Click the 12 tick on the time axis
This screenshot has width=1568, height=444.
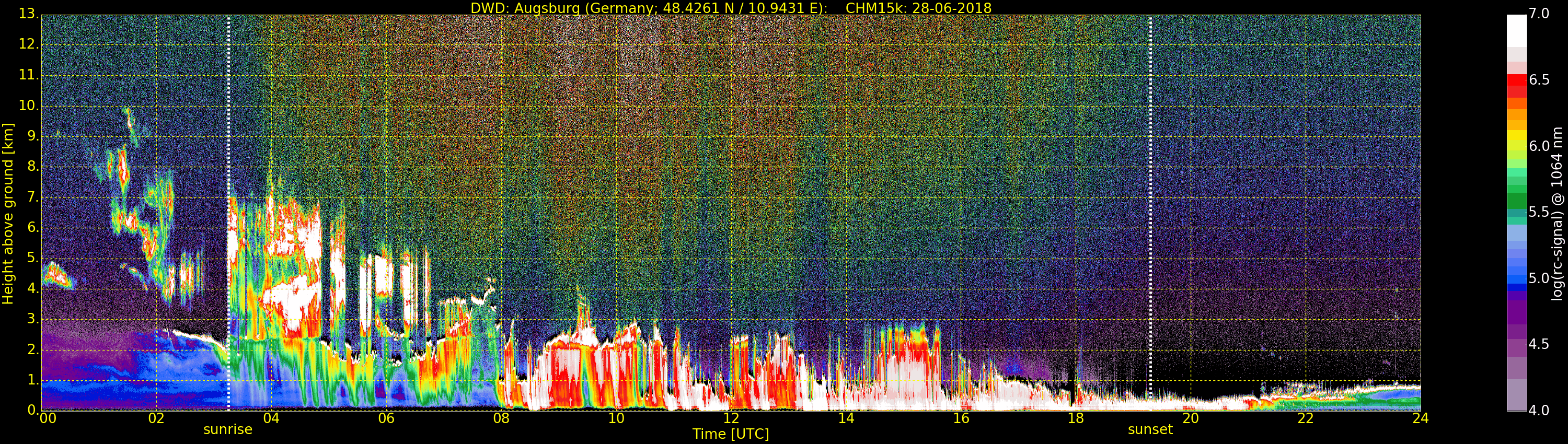coord(731,418)
